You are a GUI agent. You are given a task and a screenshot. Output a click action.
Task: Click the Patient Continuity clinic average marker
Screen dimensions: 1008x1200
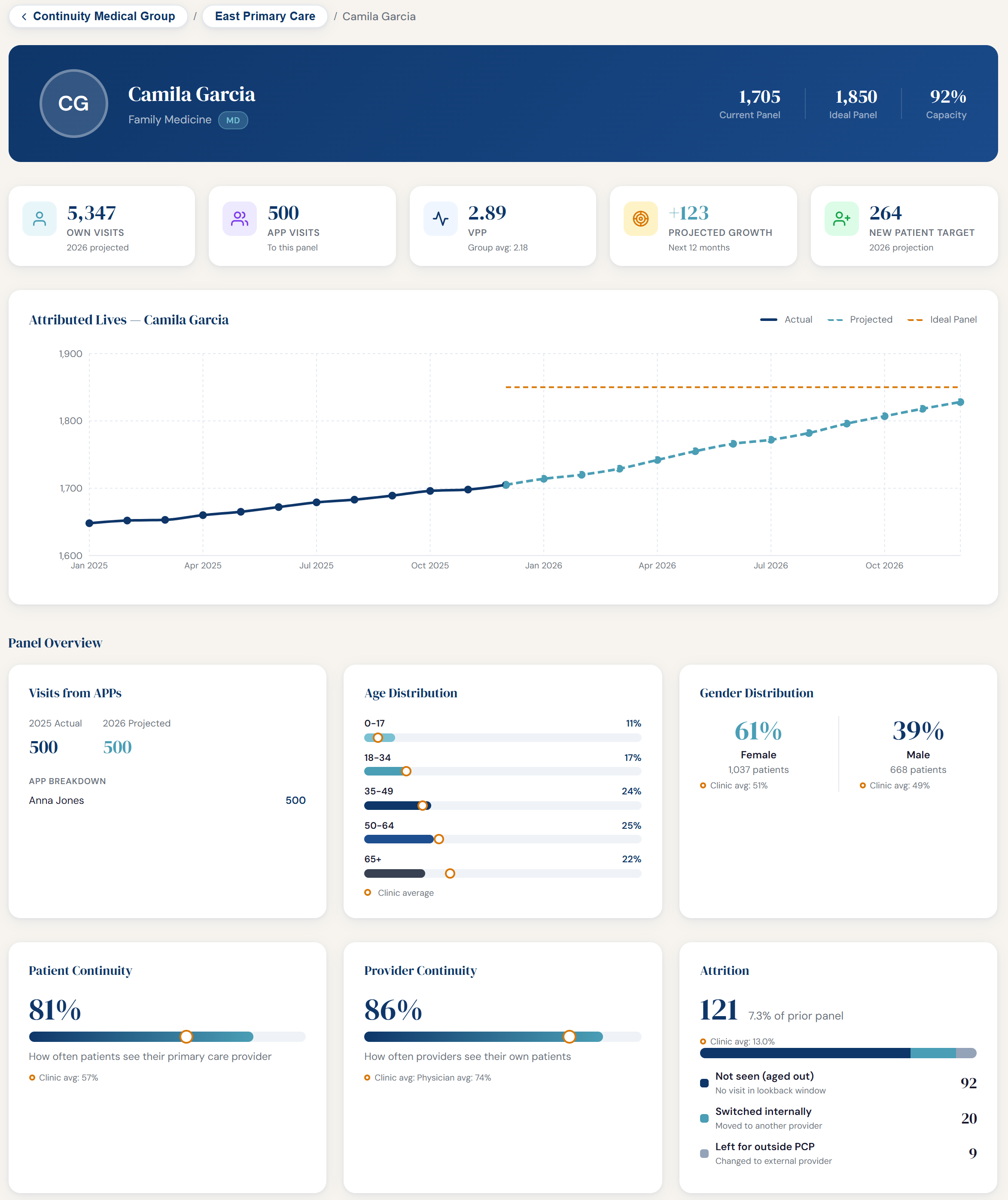[x=186, y=1036]
